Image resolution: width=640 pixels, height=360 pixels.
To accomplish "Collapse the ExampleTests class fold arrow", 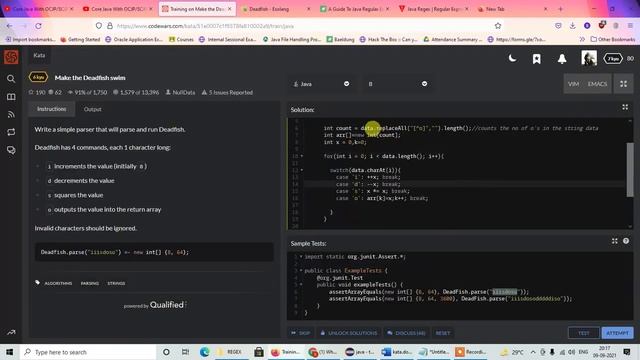I will click(x=301, y=270).
